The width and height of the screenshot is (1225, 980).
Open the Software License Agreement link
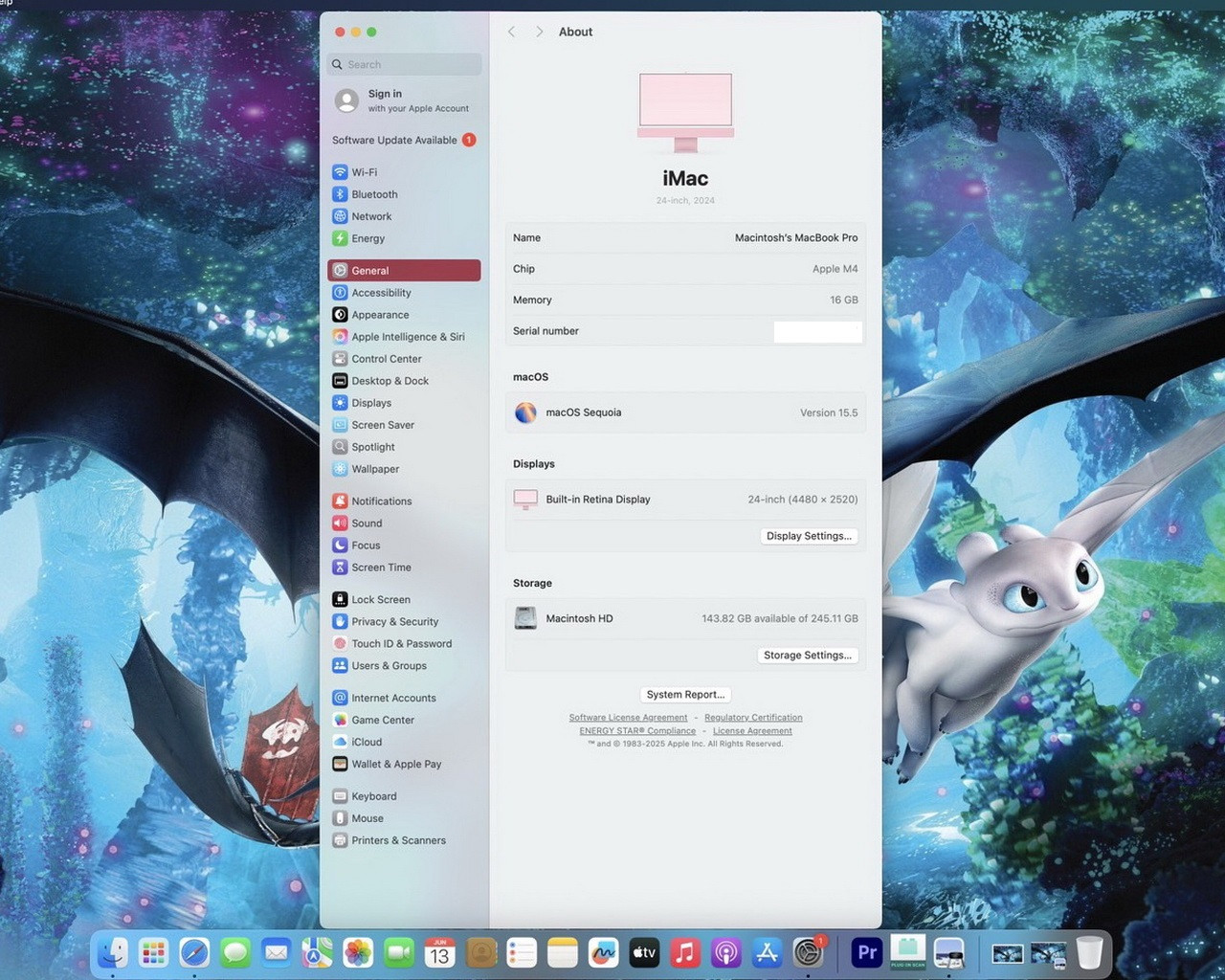pyautogui.click(x=628, y=718)
